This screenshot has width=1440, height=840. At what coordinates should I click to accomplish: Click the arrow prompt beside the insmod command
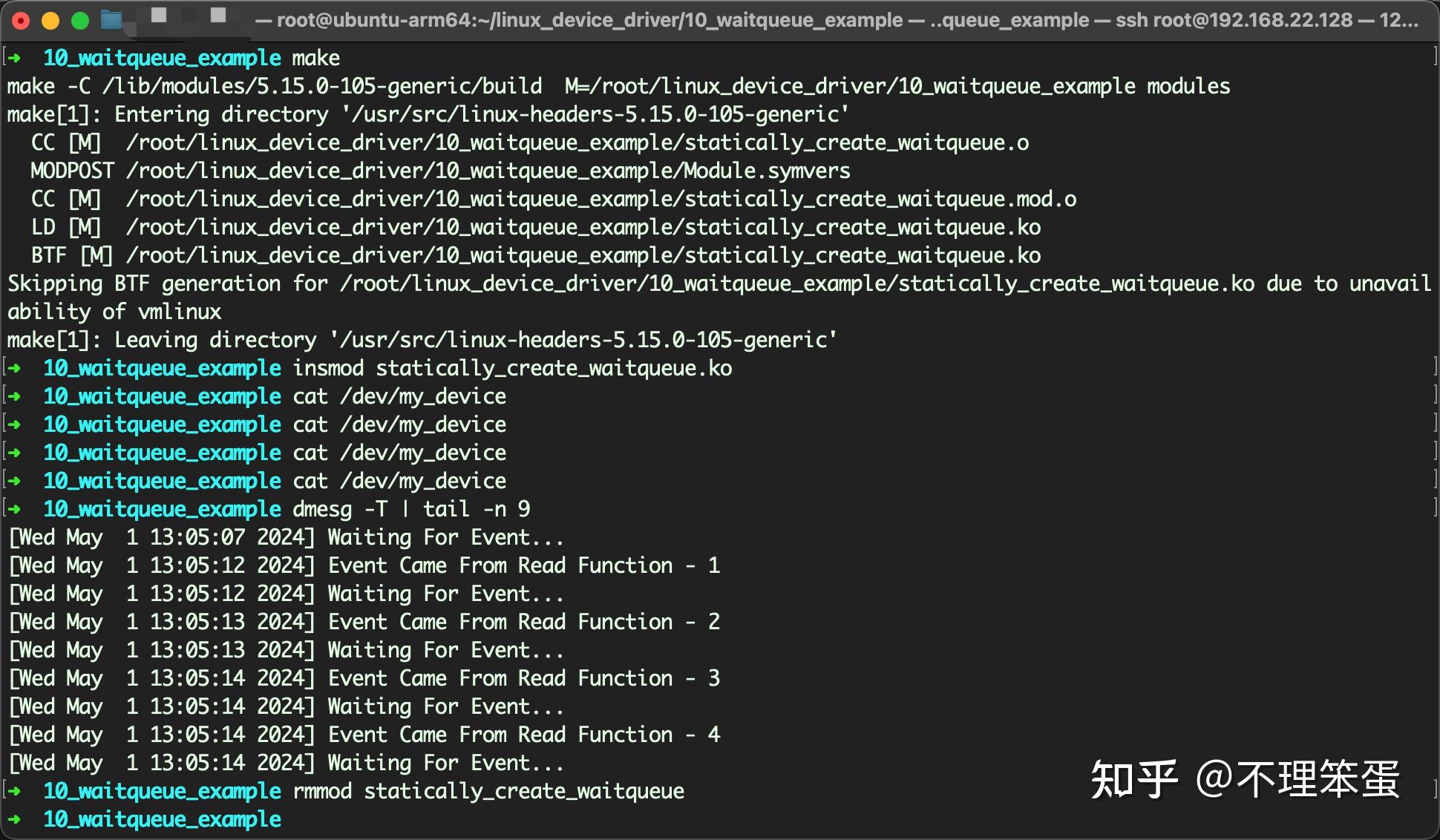pyautogui.click(x=15, y=367)
